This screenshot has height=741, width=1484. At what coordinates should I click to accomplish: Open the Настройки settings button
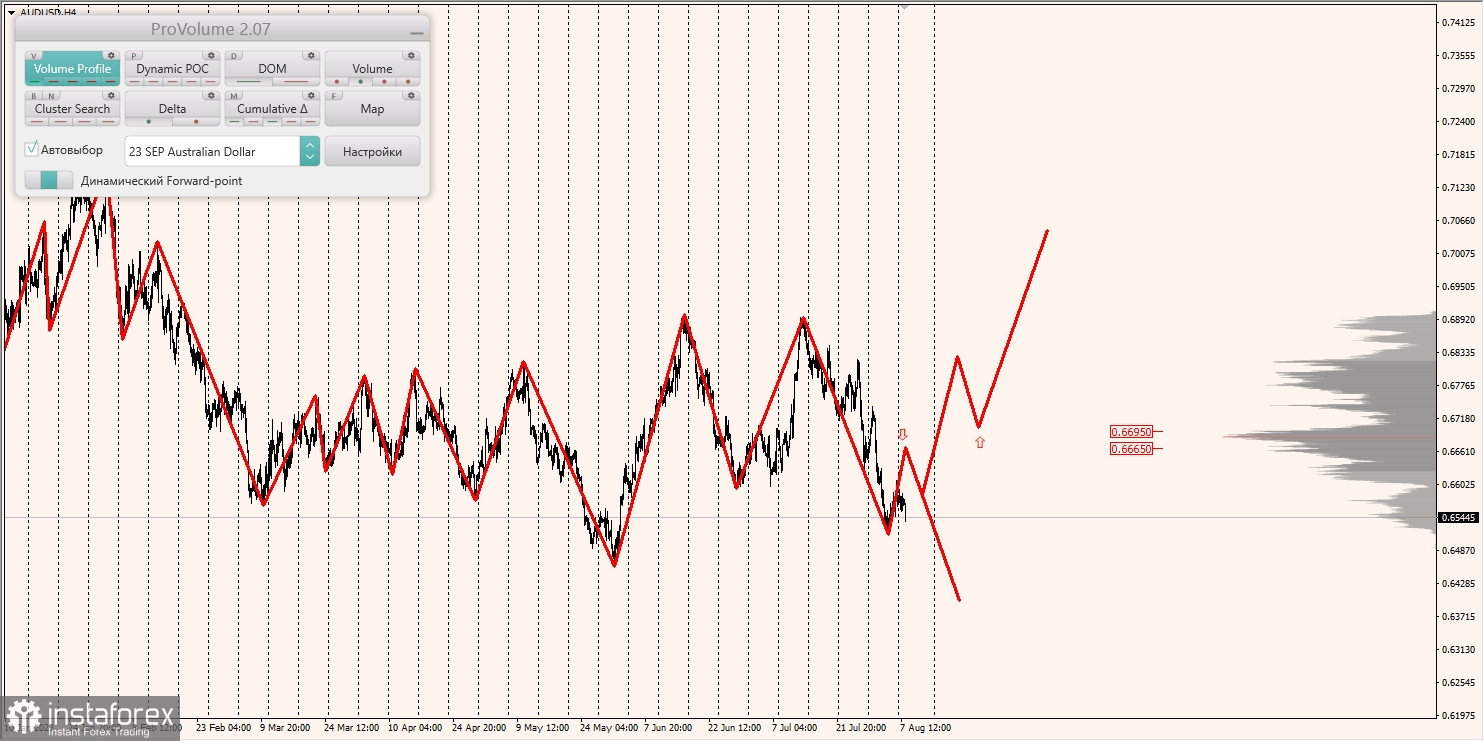[x=372, y=151]
